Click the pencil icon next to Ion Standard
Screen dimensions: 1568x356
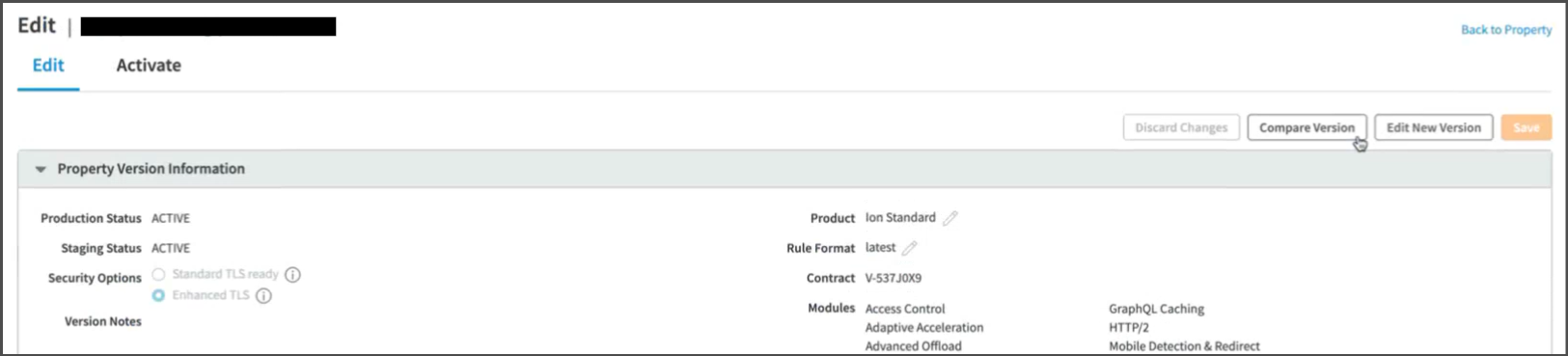[x=950, y=218]
